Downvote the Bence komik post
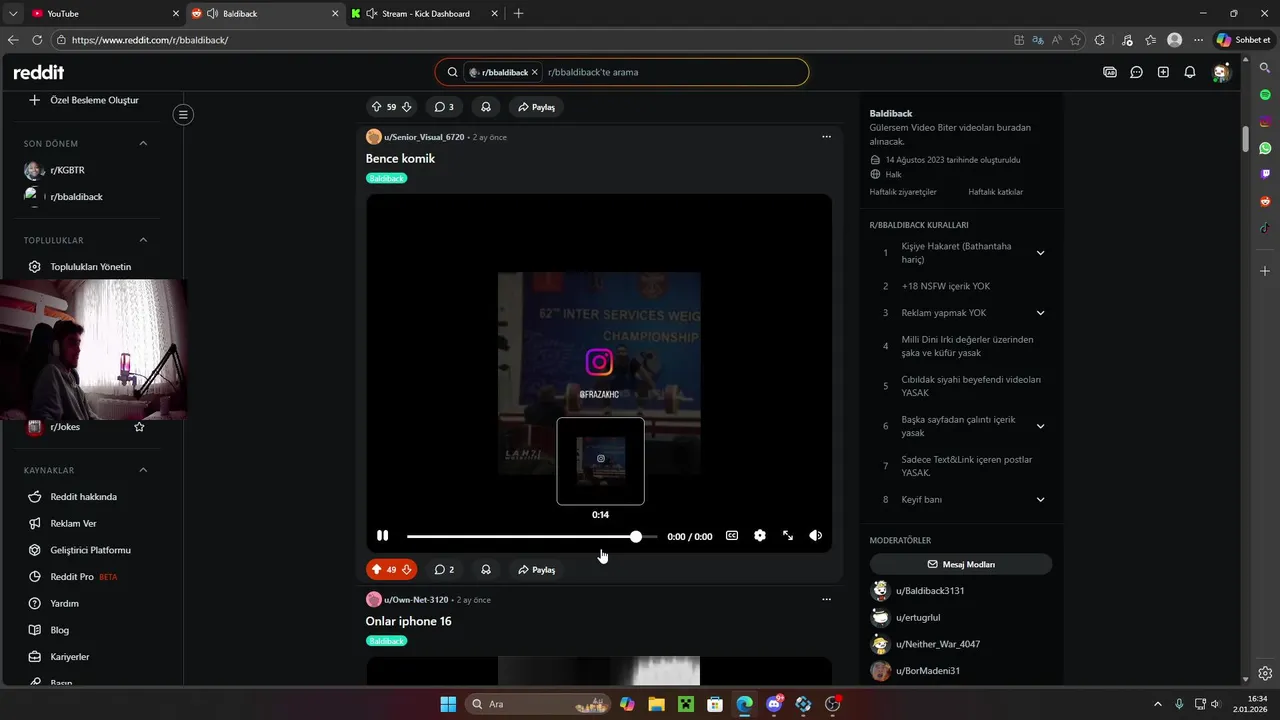This screenshot has height=720, width=1280. click(407, 569)
